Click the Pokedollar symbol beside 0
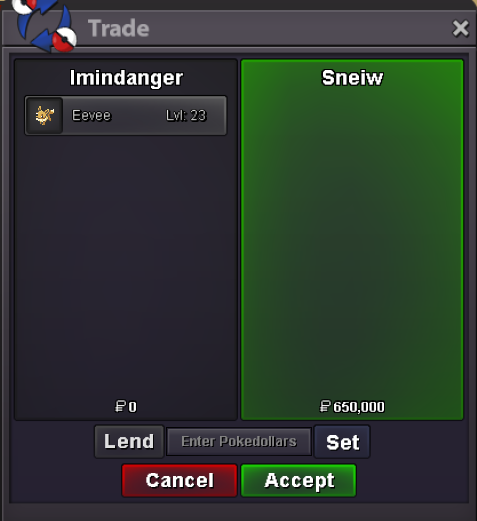 click(120, 407)
